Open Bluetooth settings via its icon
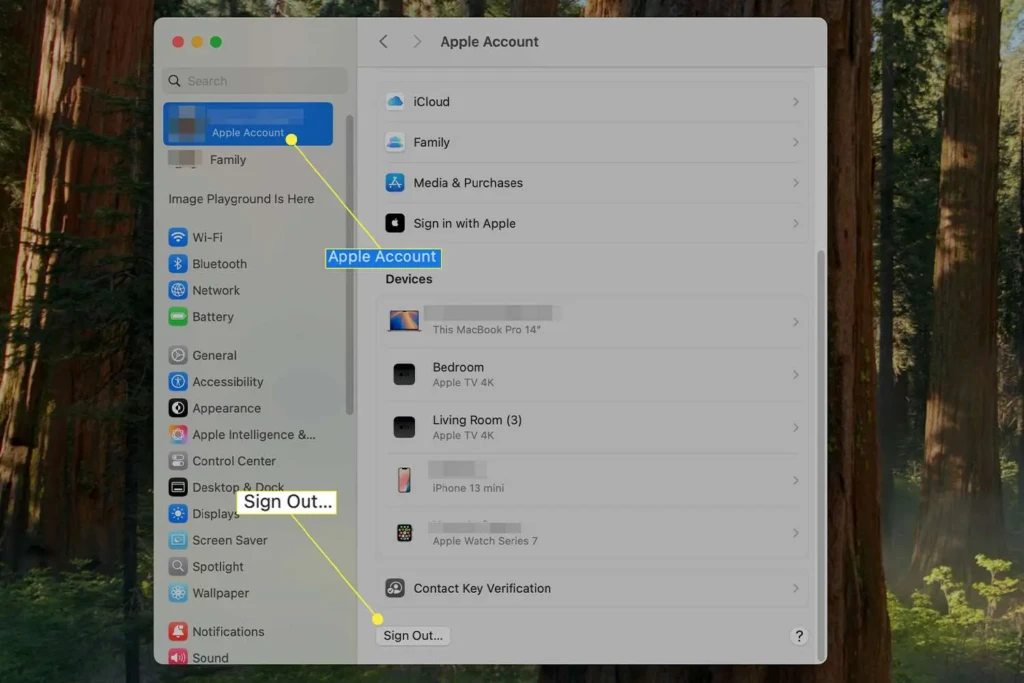 coord(178,264)
